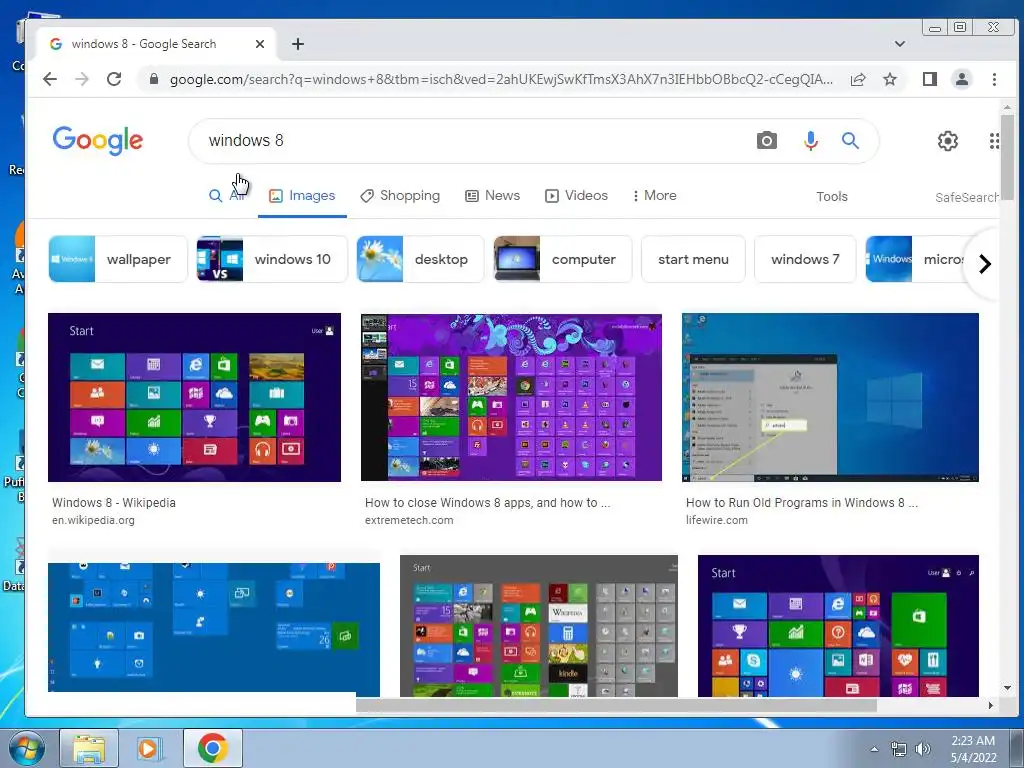Click How to close Windows 8 apps link
This screenshot has height=768, width=1024.
pos(487,503)
